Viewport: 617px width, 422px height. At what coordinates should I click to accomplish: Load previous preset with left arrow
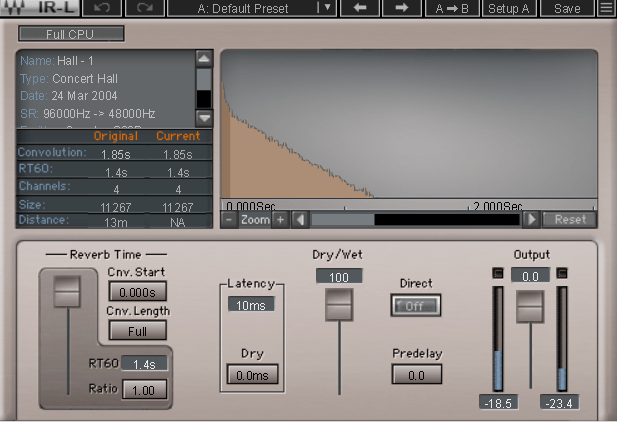[360, 9]
